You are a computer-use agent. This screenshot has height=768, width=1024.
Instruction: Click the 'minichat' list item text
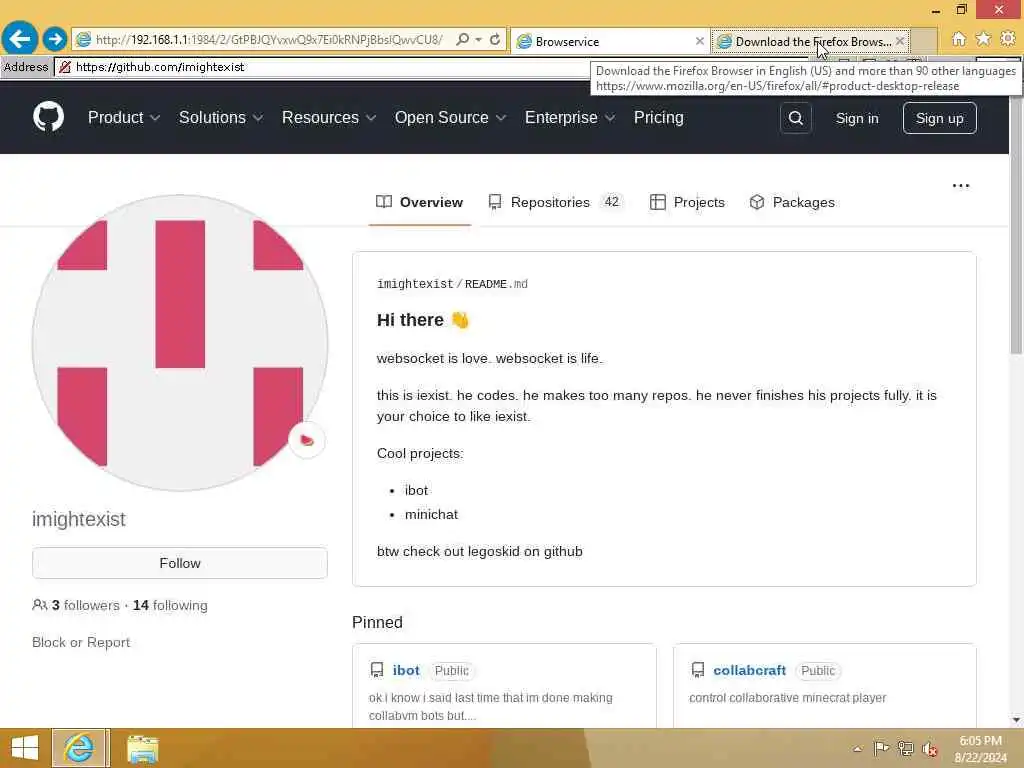click(431, 515)
